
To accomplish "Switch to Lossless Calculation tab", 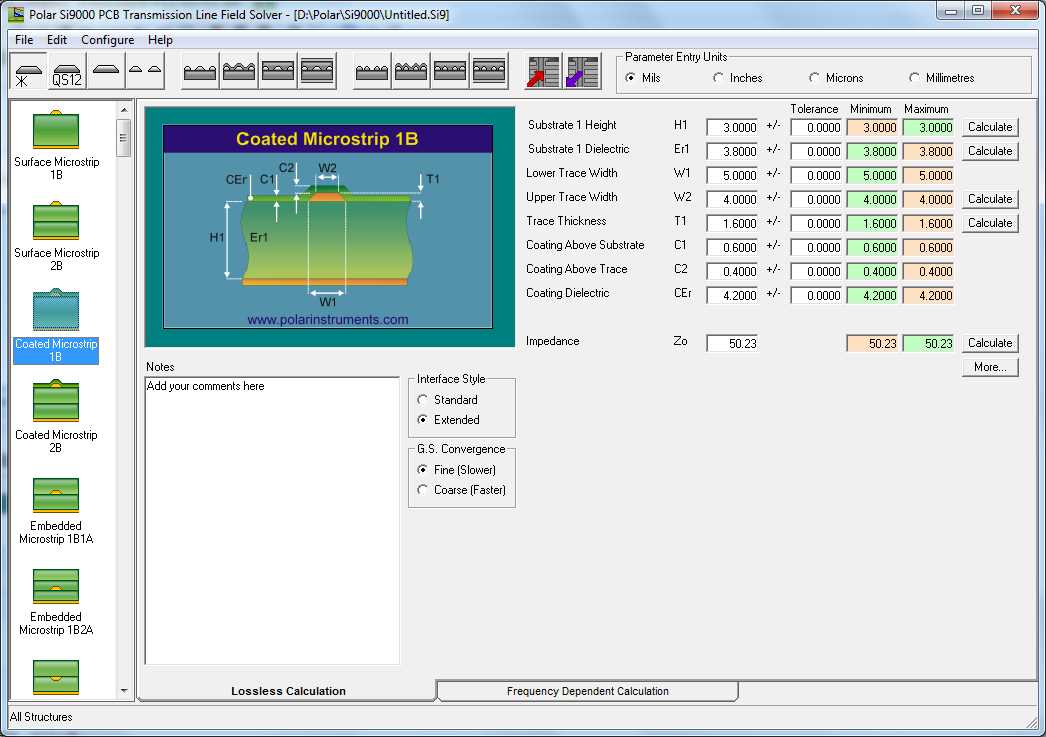I will point(288,691).
